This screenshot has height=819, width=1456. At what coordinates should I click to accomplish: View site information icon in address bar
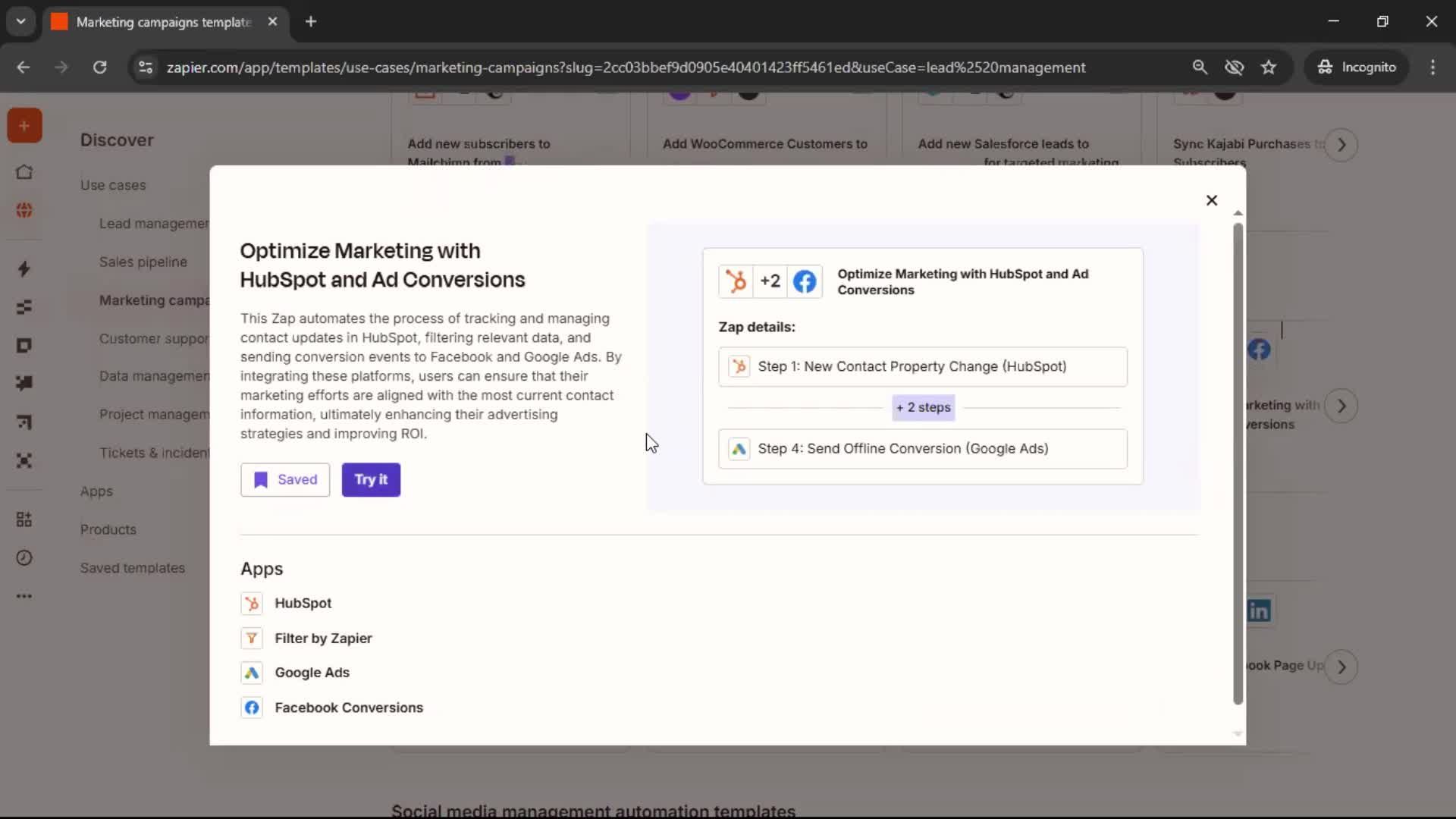(146, 67)
